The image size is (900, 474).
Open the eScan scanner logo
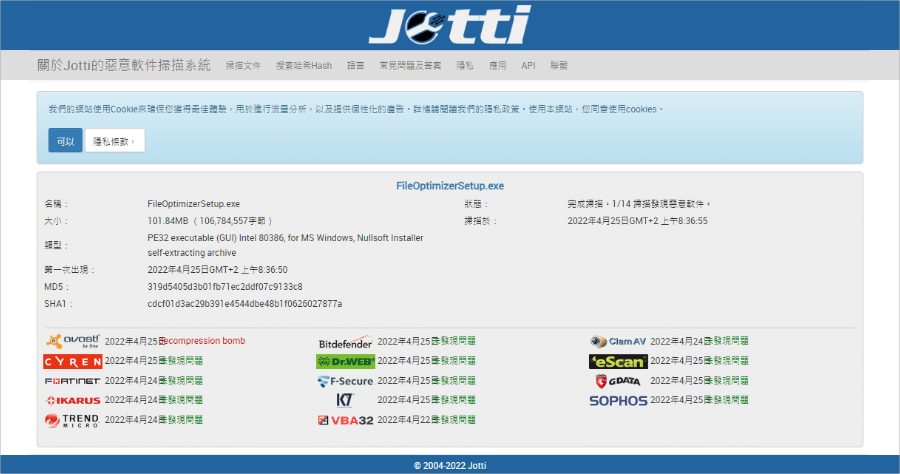click(x=618, y=361)
